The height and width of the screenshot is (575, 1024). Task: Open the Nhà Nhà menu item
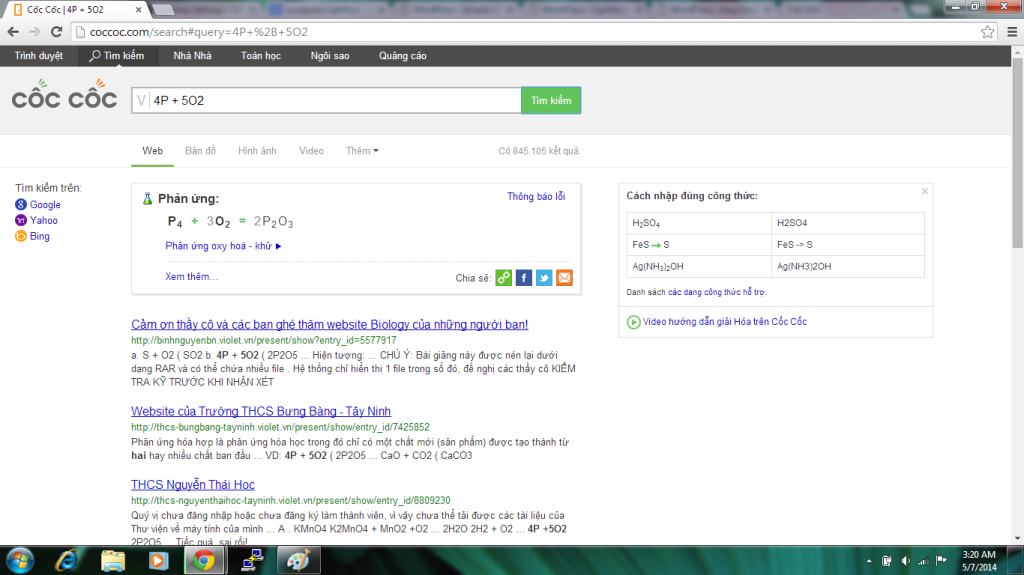pyautogui.click(x=193, y=56)
